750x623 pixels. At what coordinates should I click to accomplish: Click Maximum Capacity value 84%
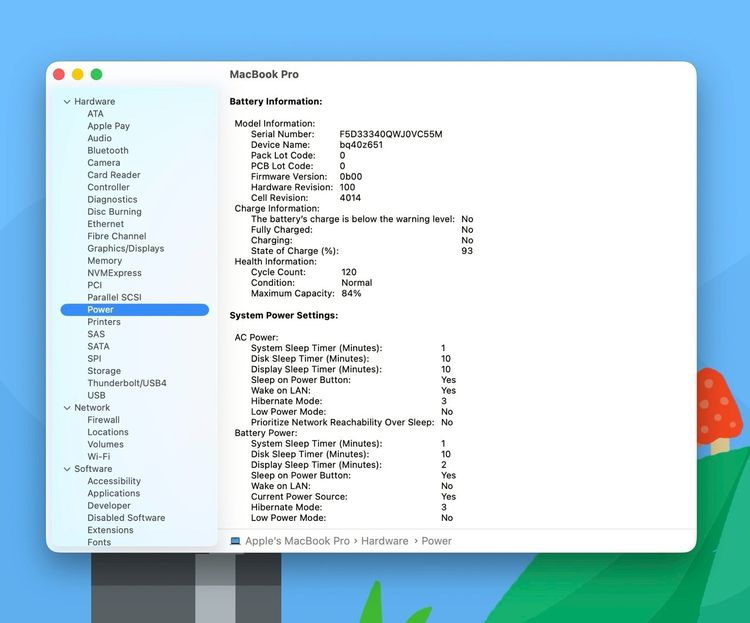[x=351, y=293]
